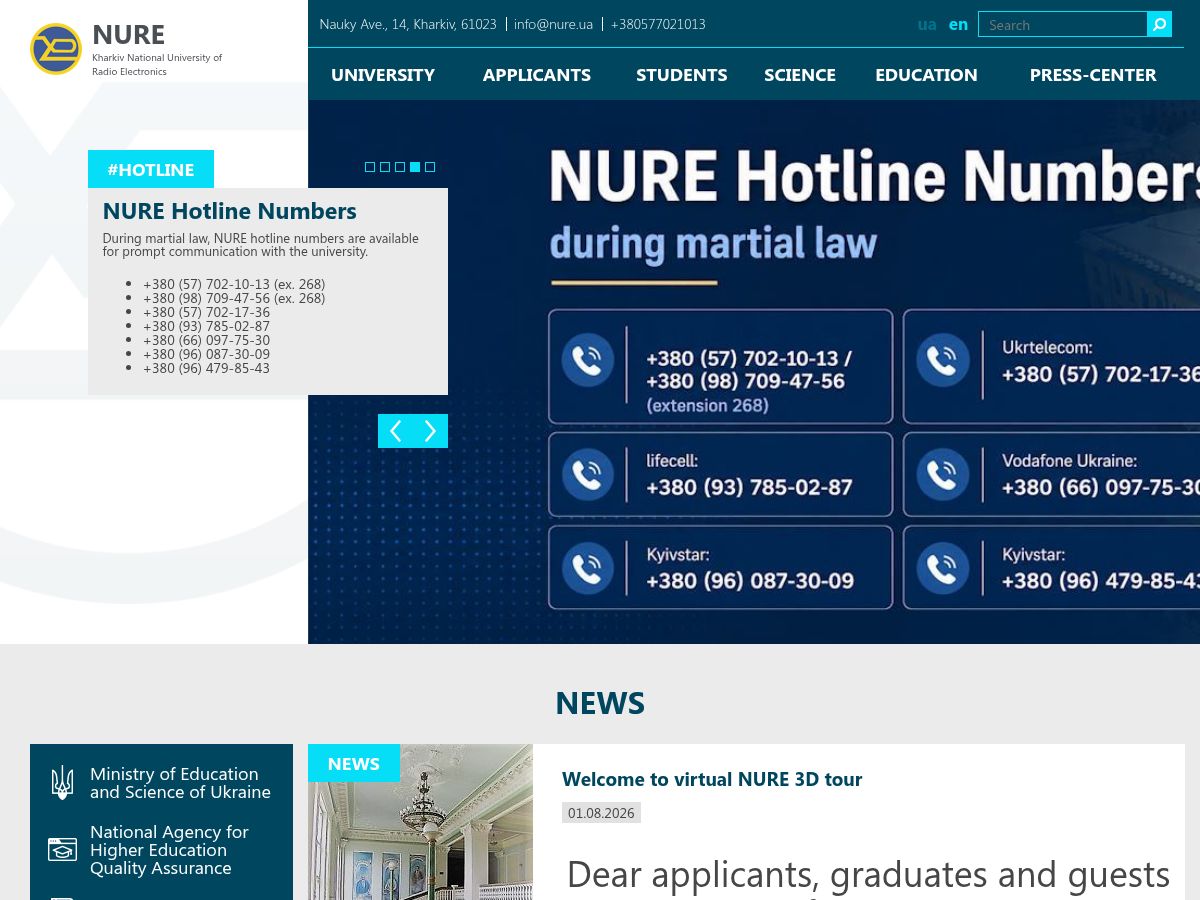
Task: Open the SCIENCE menu
Action: click(x=800, y=74)
